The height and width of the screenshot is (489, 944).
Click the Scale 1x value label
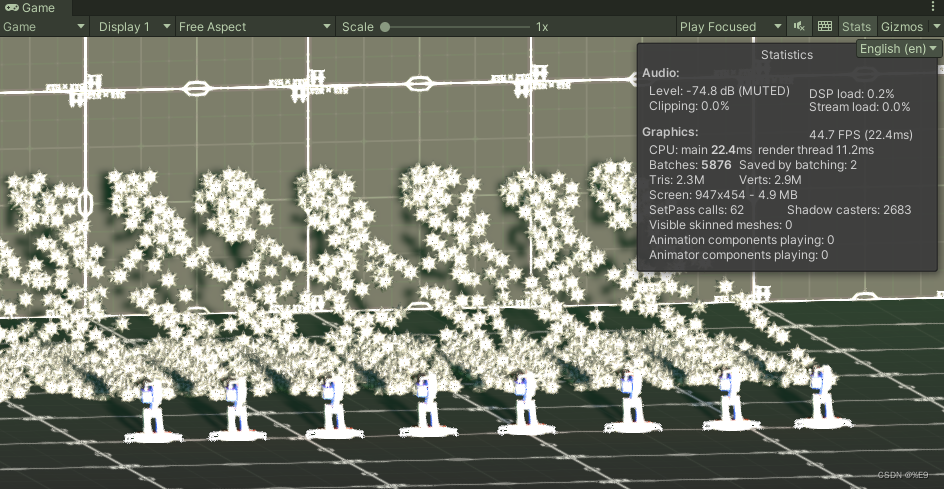coord(542,26)
